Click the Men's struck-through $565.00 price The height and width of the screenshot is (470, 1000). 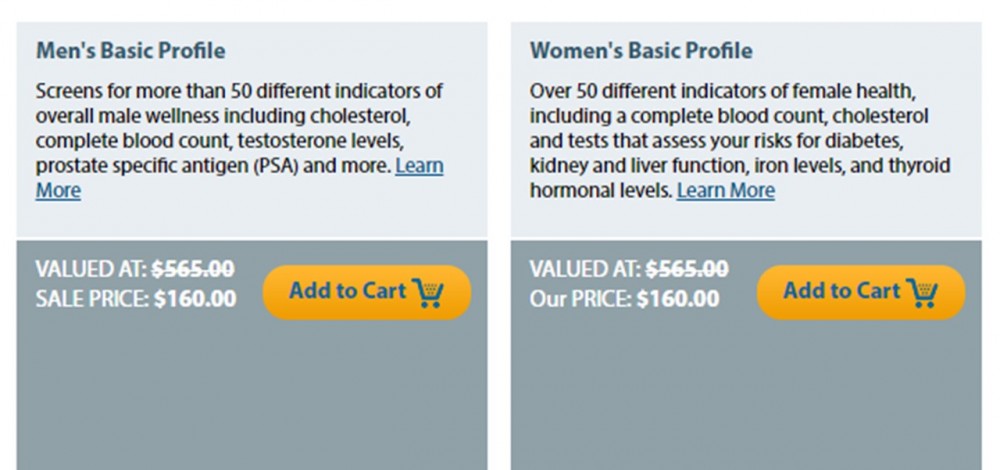(193, 269)
